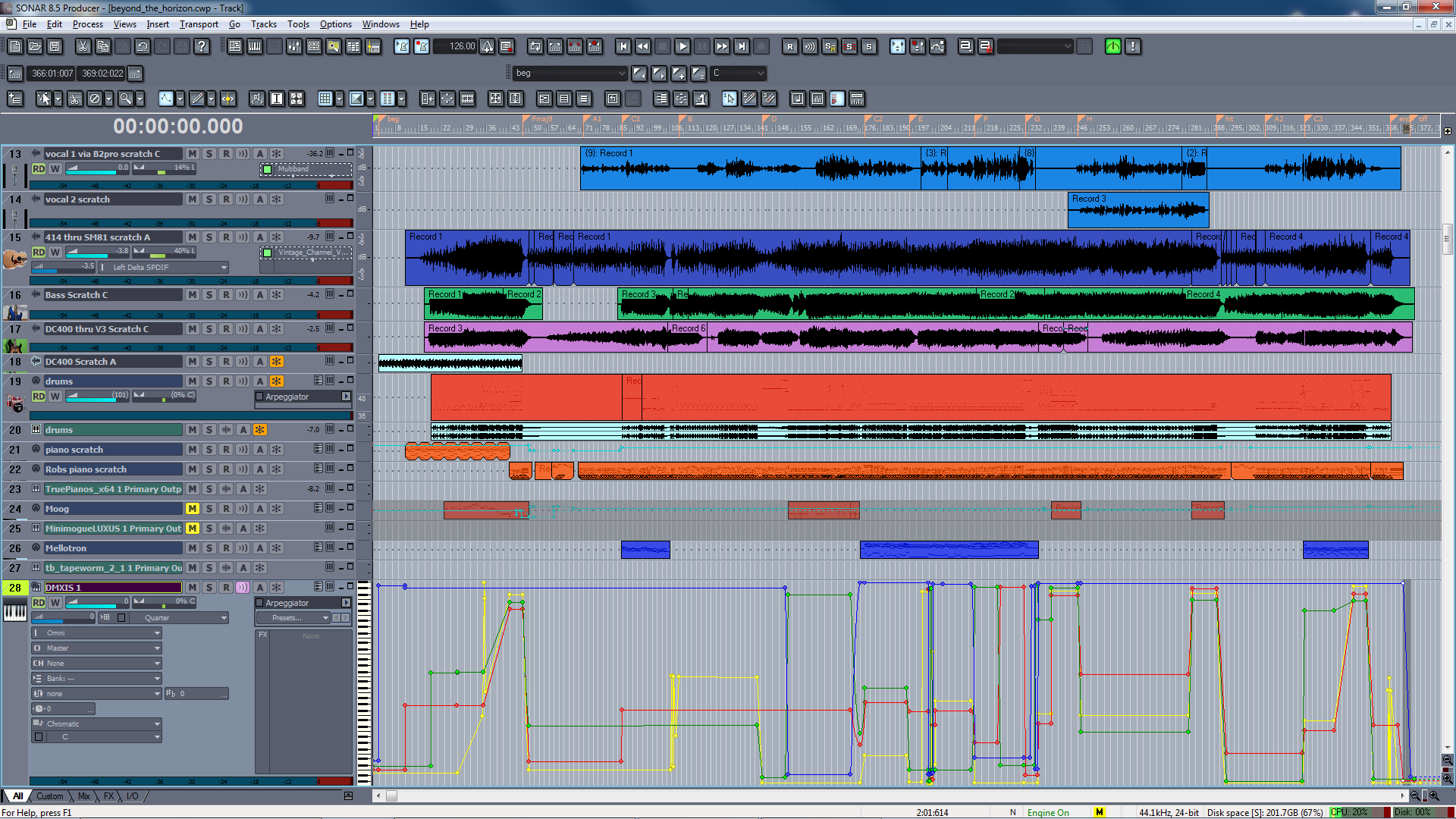Click the global arm-tracks R icon in toolbar
The image size is (1456, 819).
[790, 46]
